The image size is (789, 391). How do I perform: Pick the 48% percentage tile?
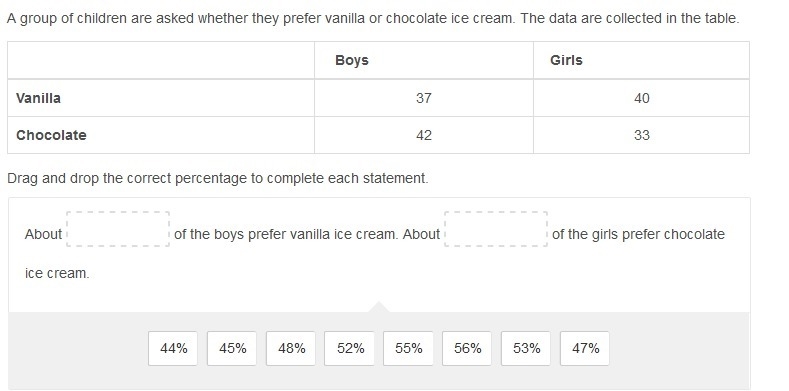pos(291,348)
